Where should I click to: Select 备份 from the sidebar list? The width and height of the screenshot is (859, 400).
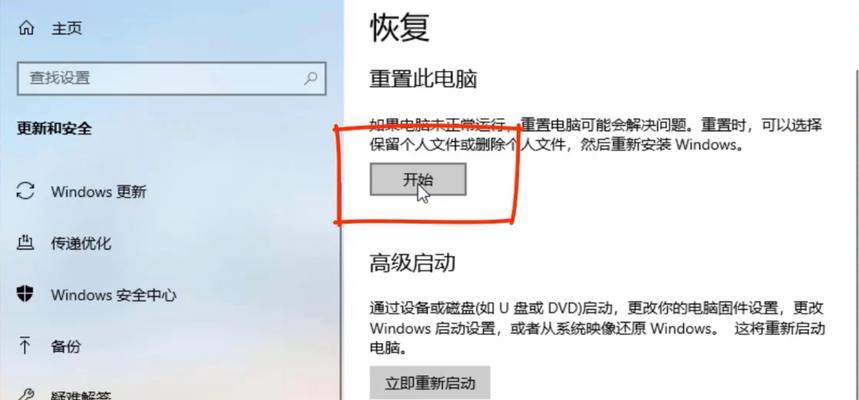pyautogui.click(x=66, y=347)
